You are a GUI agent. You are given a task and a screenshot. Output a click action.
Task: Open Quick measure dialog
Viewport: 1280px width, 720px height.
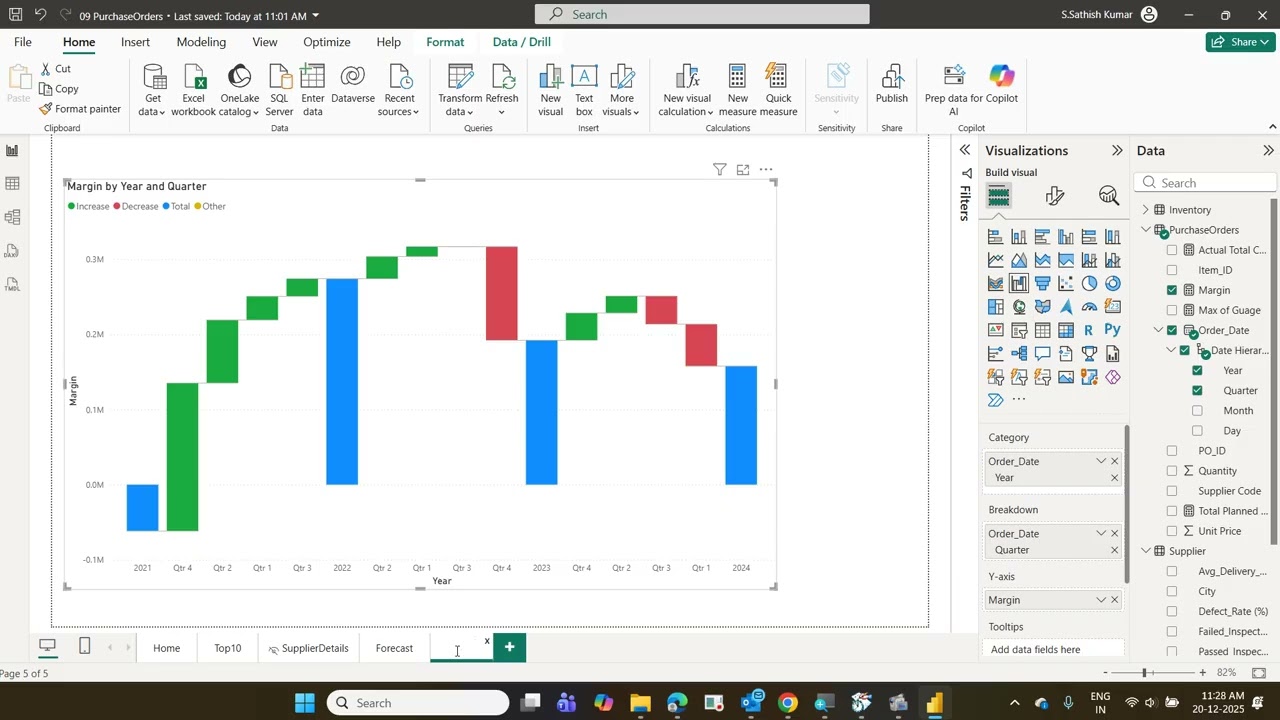[778, 91]
